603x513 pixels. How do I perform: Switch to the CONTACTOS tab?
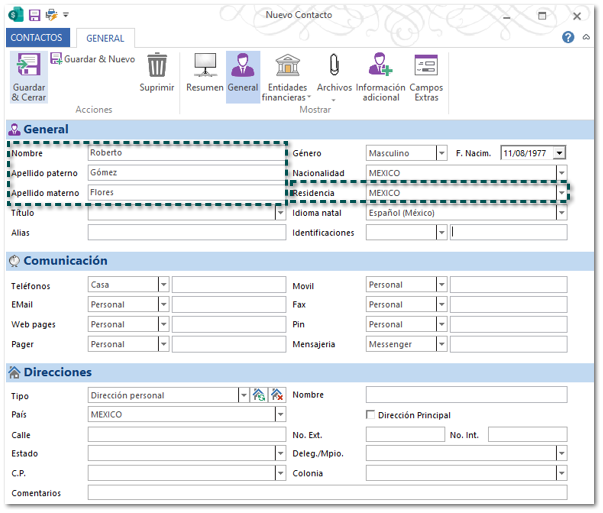[37, 38]
